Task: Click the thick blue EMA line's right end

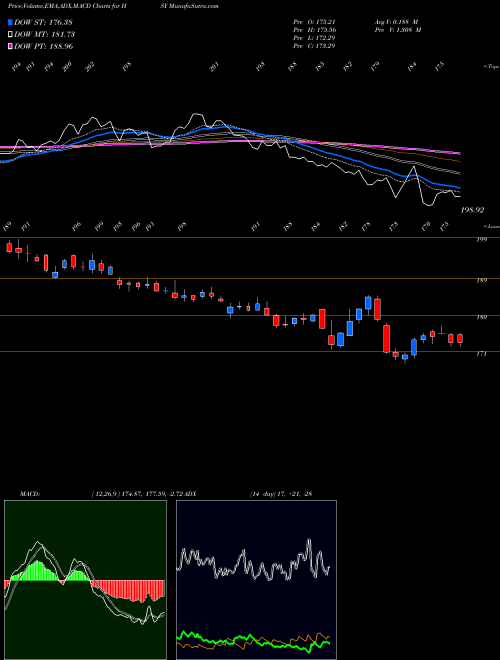Action: click(x=458, y=187)
